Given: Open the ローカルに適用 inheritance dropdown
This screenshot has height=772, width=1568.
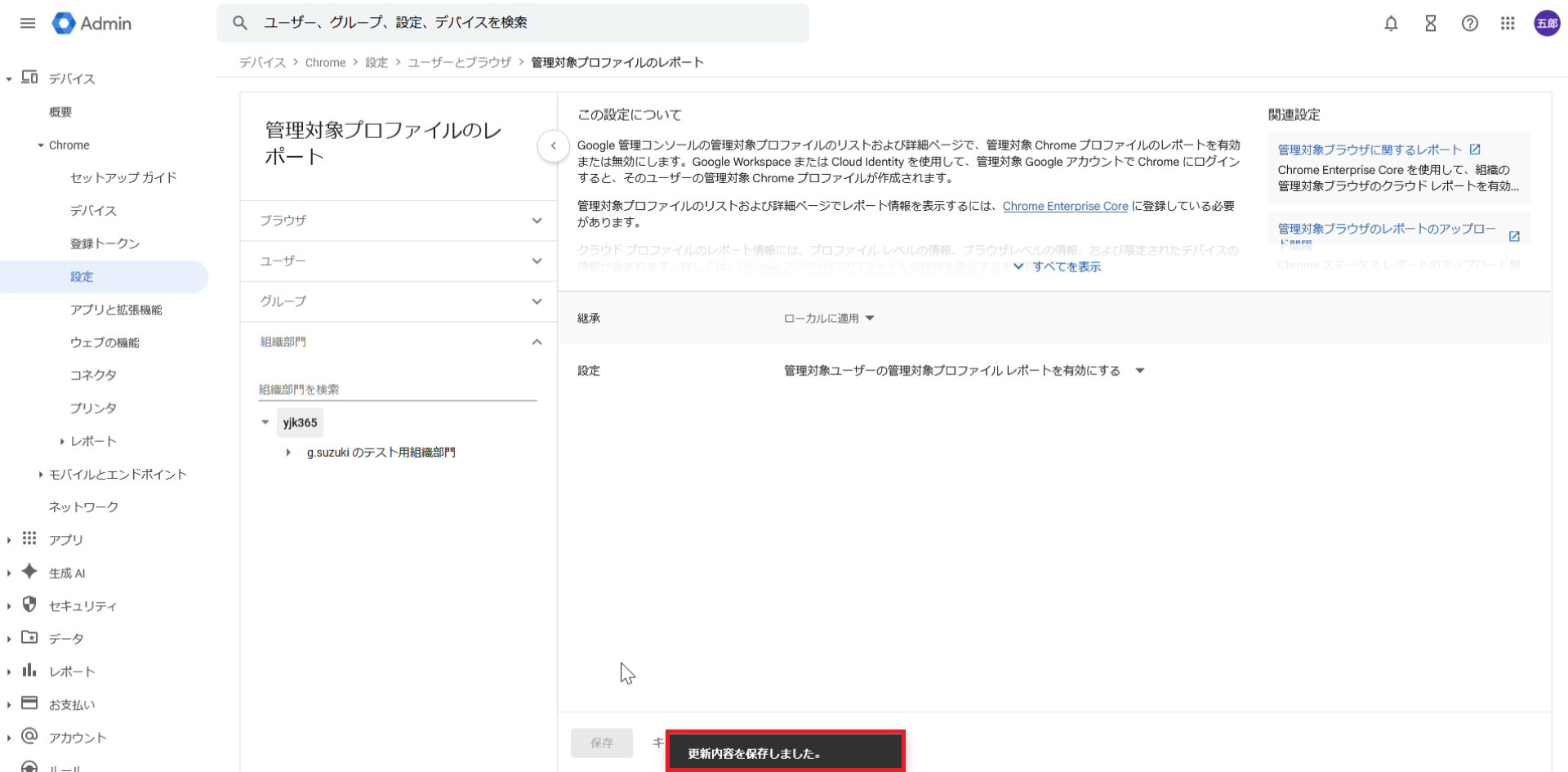Looking at the screenshot, I should [828, 319].
